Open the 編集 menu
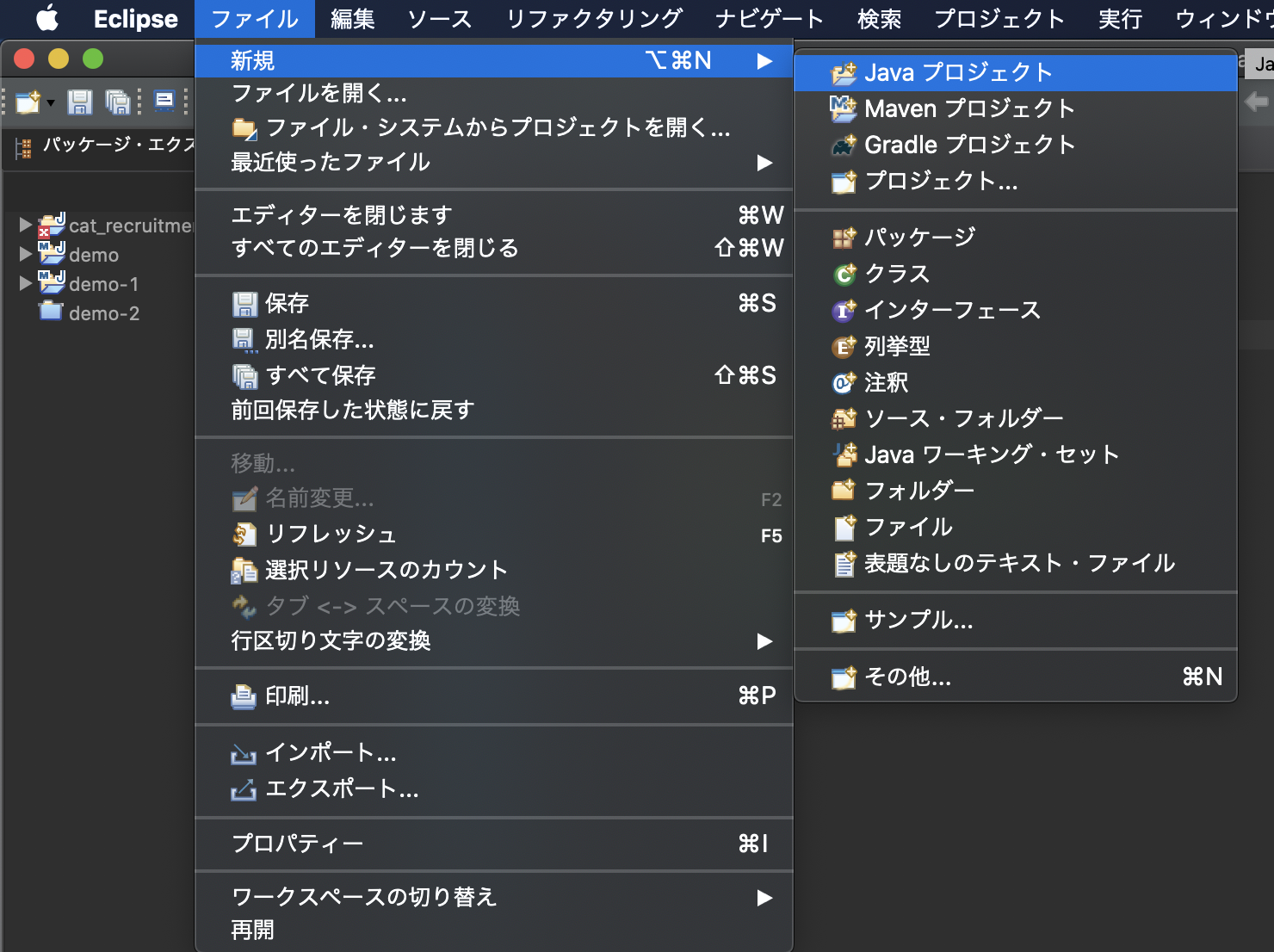The height and width of the screenshot is (952, 1274). click(x=351, y=19)
